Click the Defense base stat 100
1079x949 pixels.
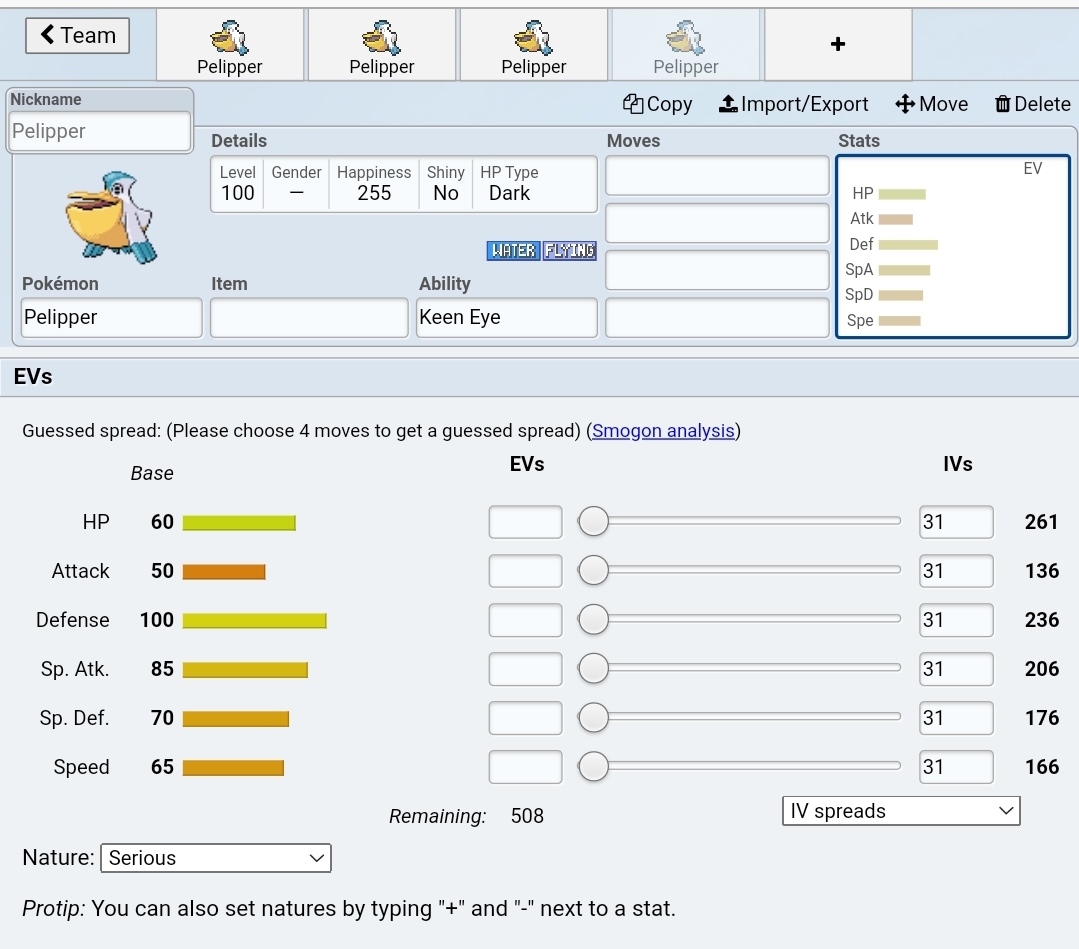tap(157, 620)
